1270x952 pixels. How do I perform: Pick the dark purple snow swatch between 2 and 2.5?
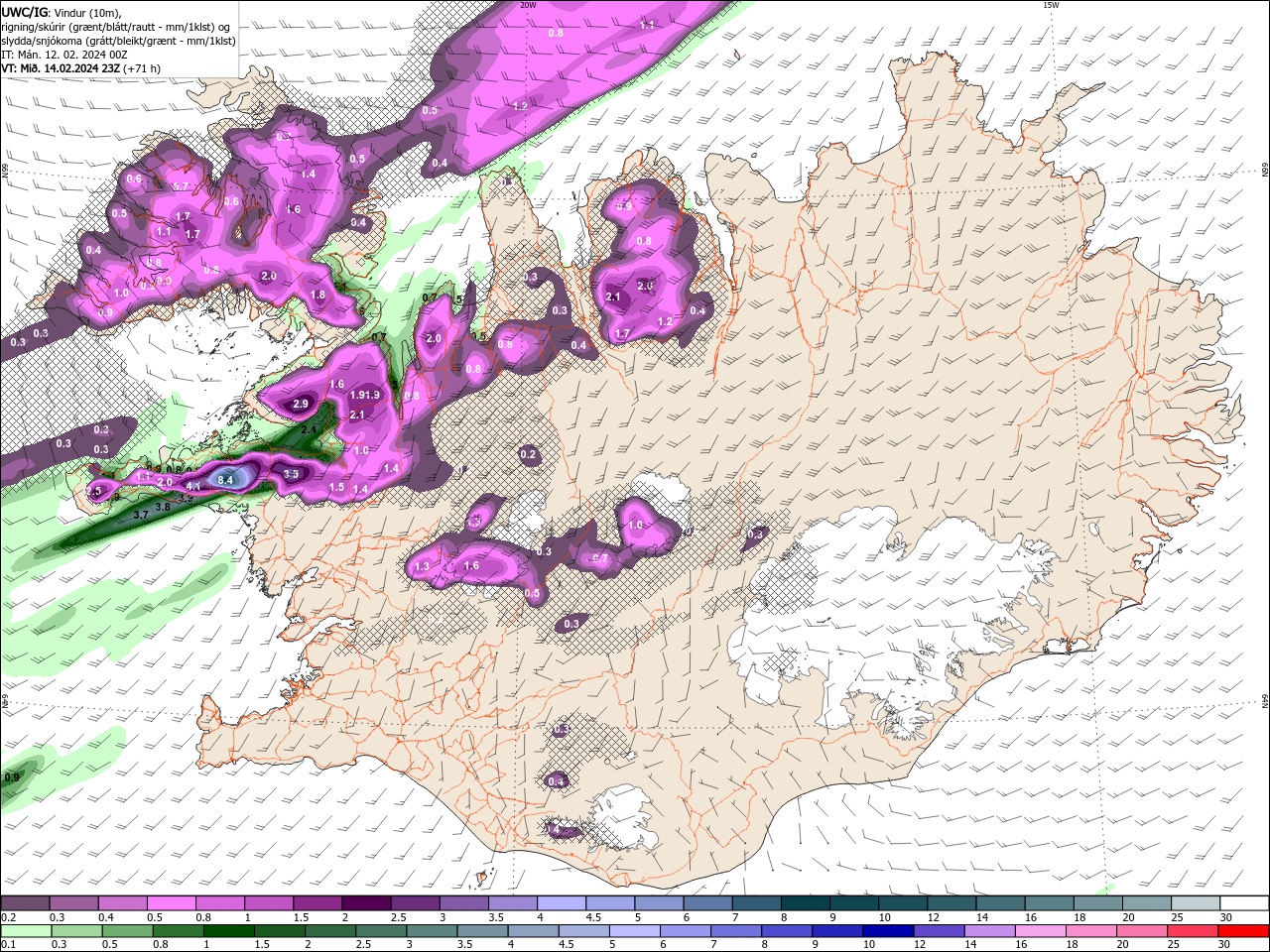365,902
